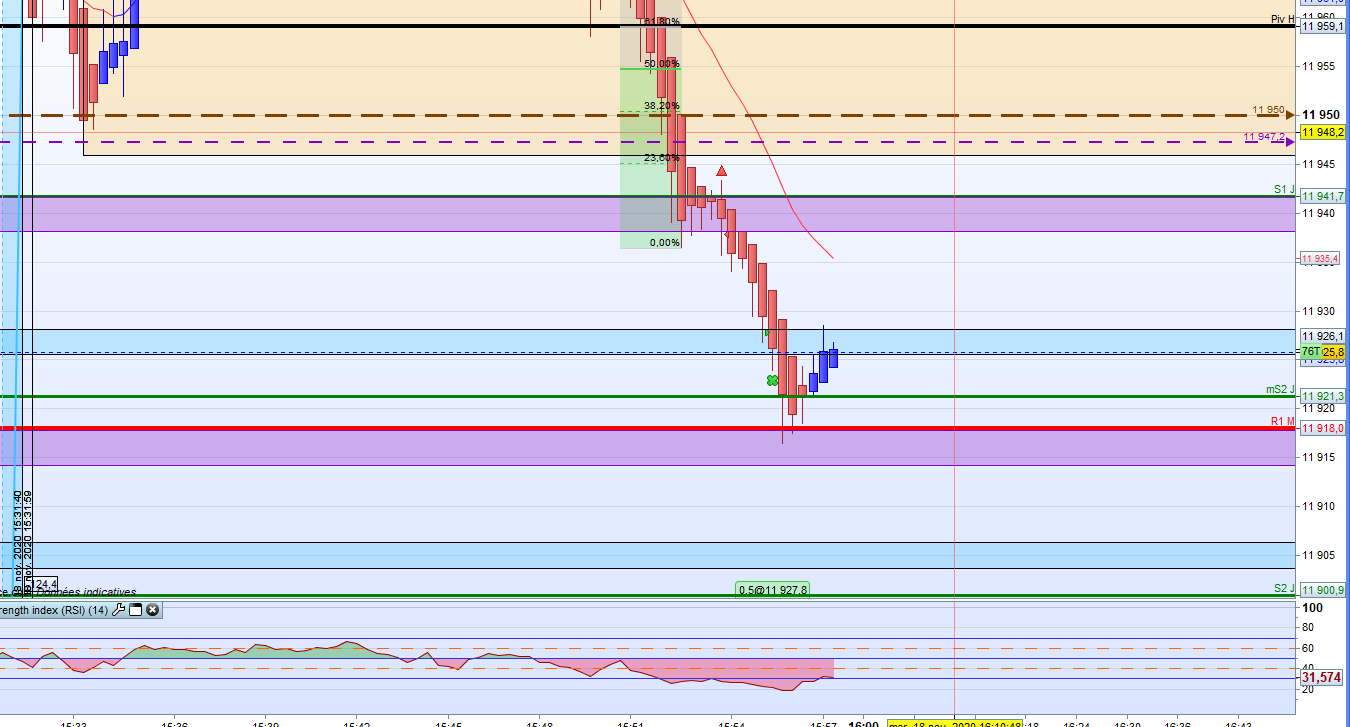Click the R1 M resistance label
Screen dimensions: 1350x727
1283,421
